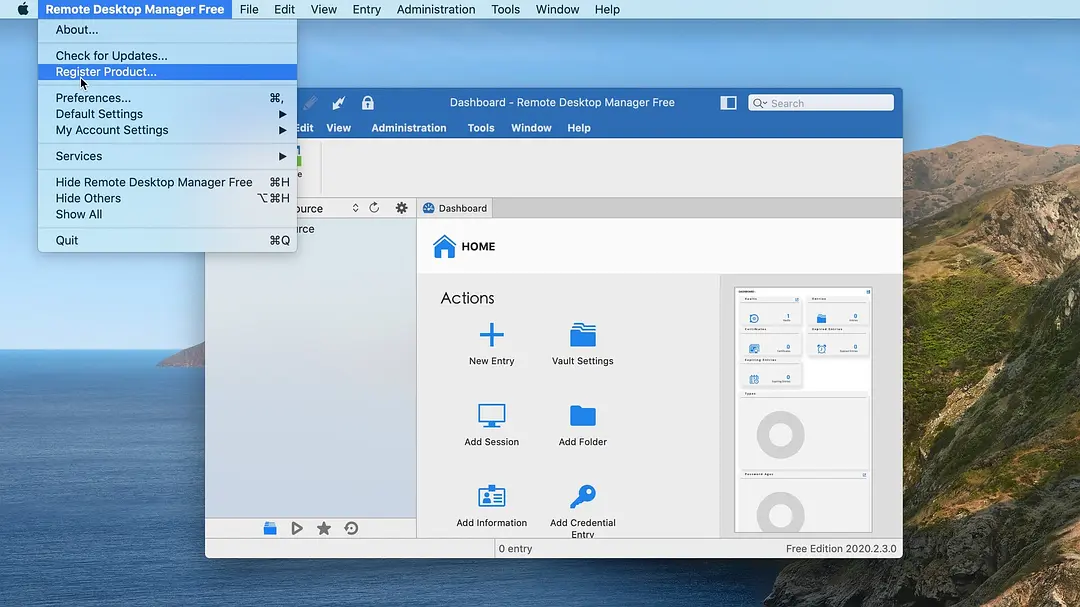
Task: Choose Hide Others menu item
Action: click(x=167, y=198)
